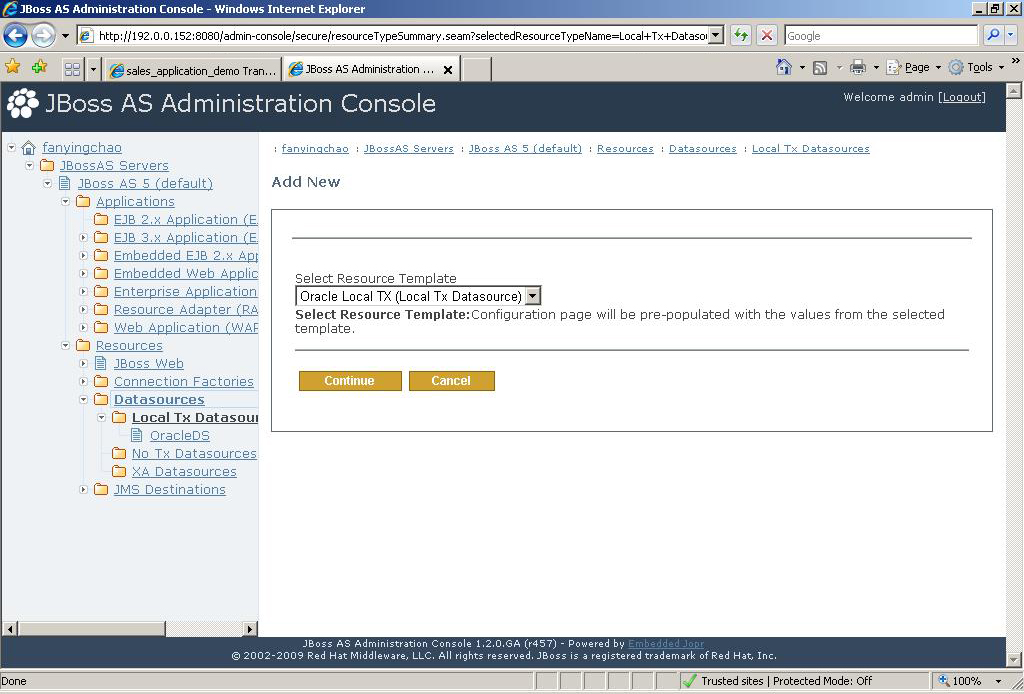The height and width of the screenshot is (694, 1024).
Task: Click the Local Tx Datasources breadcrumb link
Action: (x=810, y=149)
